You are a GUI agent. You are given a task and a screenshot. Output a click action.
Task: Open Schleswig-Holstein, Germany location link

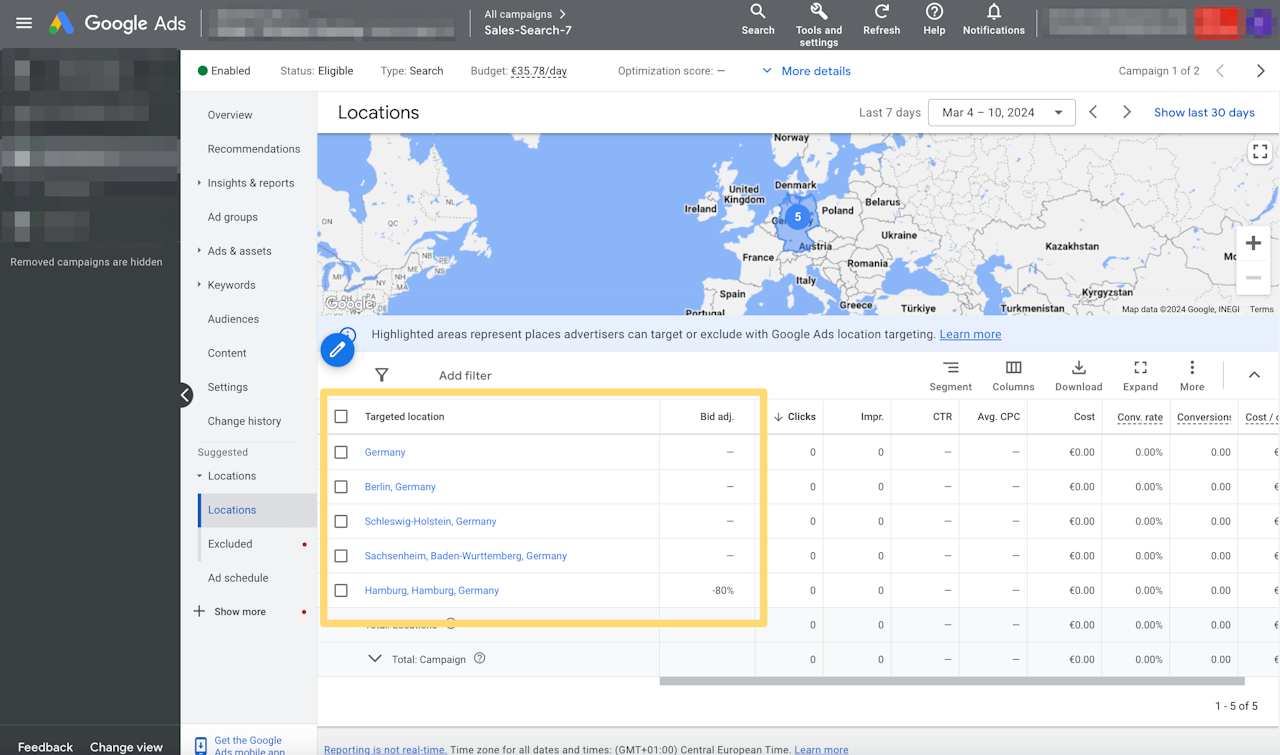[430, 522]
